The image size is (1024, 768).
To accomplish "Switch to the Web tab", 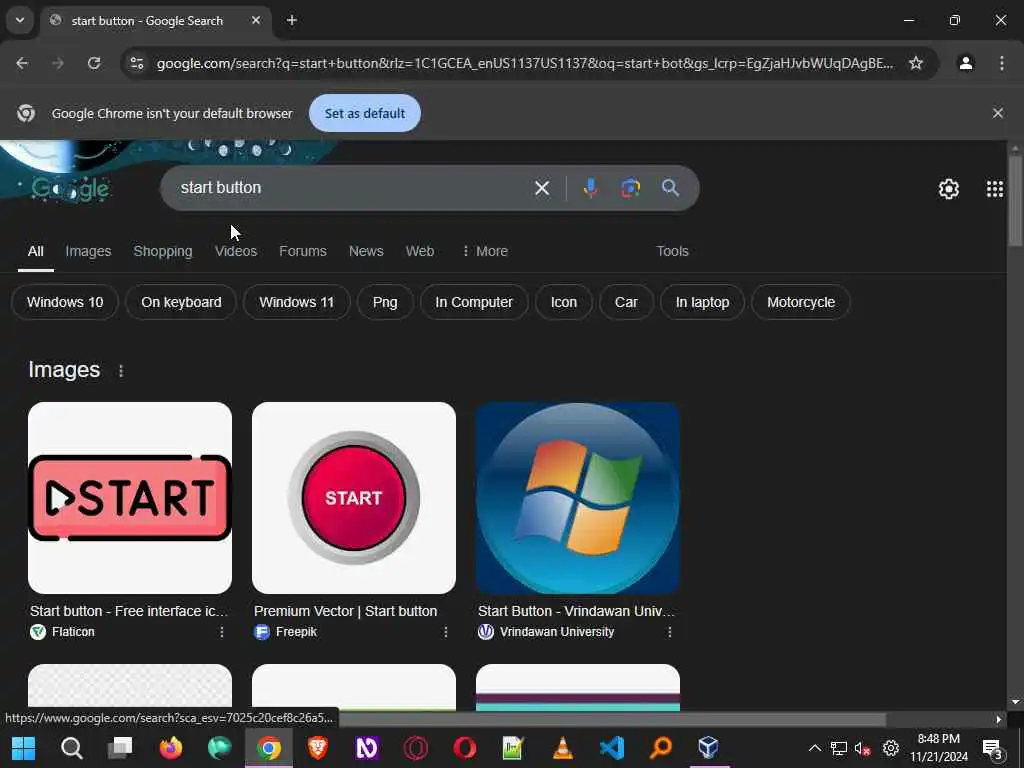I will (419, 251).
